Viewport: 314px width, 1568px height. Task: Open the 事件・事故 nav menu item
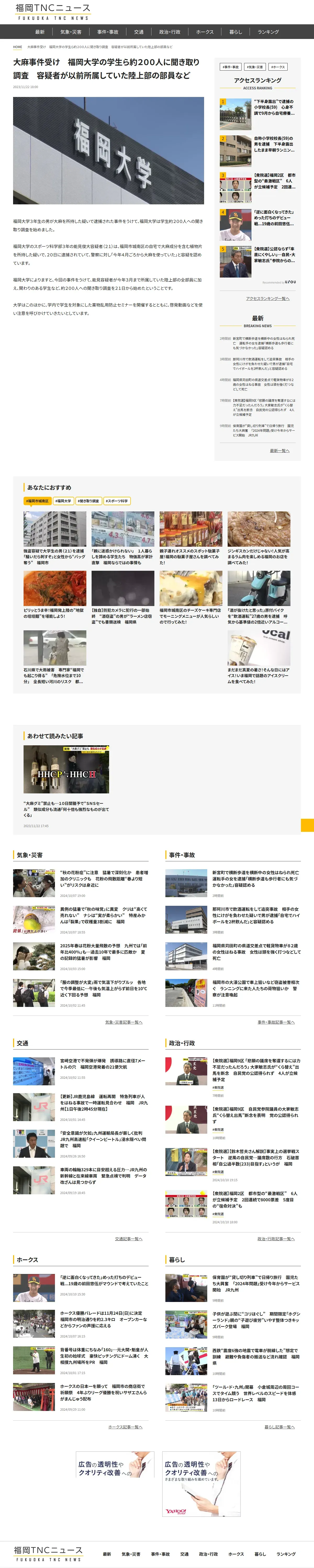point(108,32)
